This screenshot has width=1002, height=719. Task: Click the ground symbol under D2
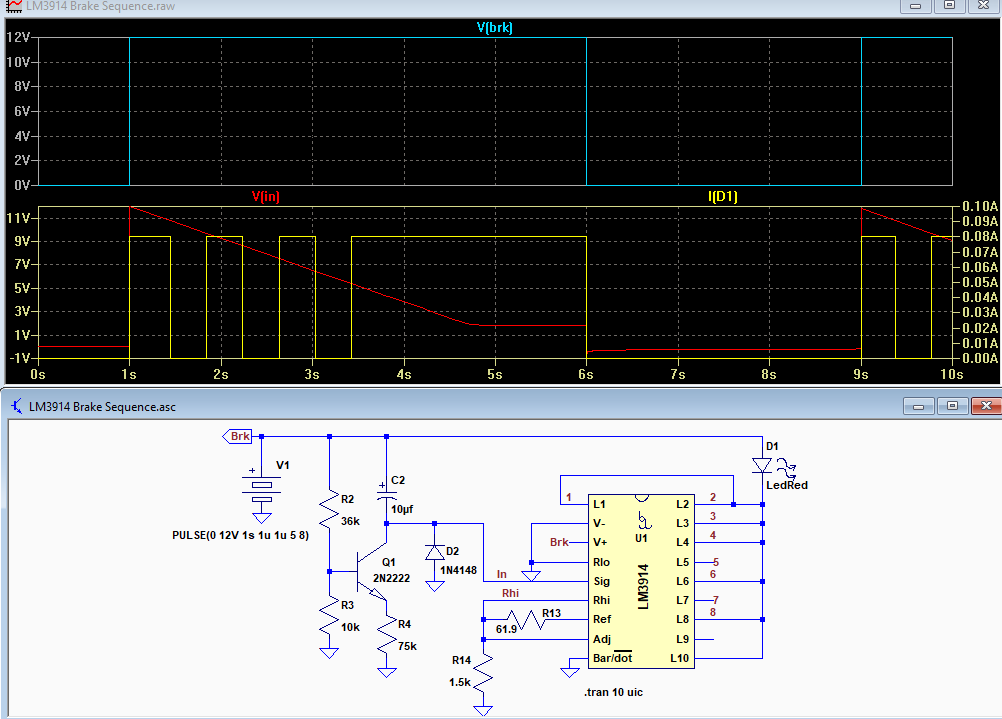tap(435, 586)
